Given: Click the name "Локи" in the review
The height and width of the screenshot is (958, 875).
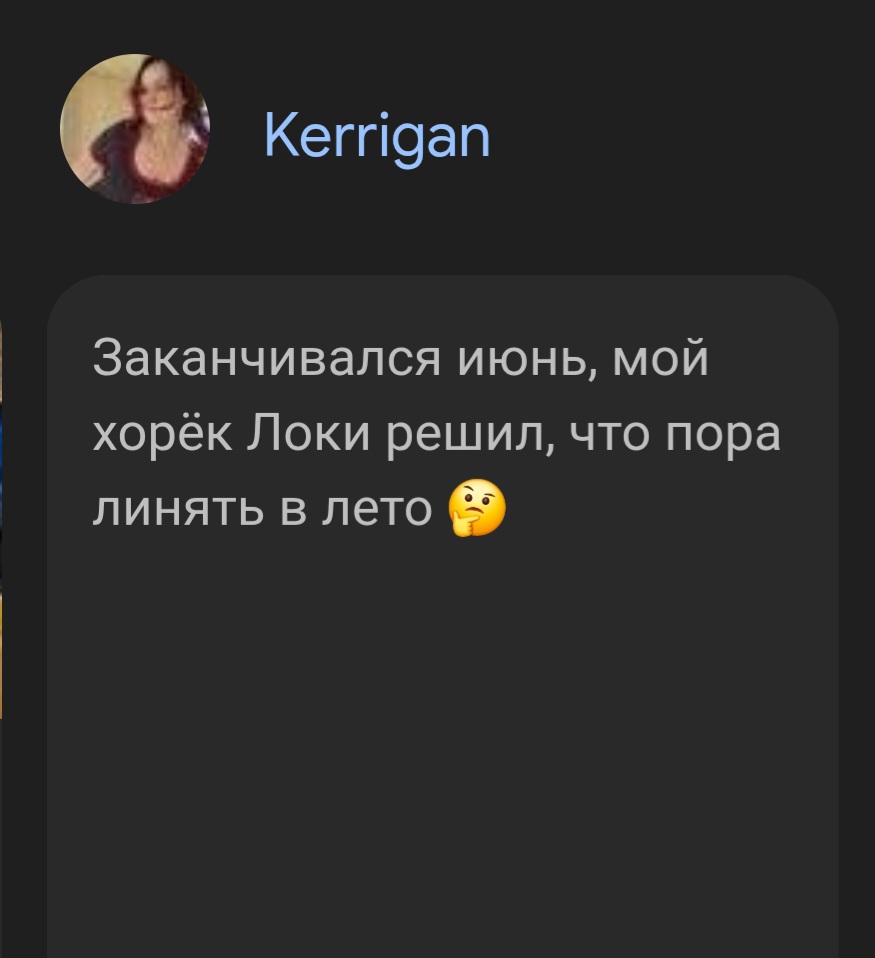Looking at the screenshot, I should coord(309,434).
